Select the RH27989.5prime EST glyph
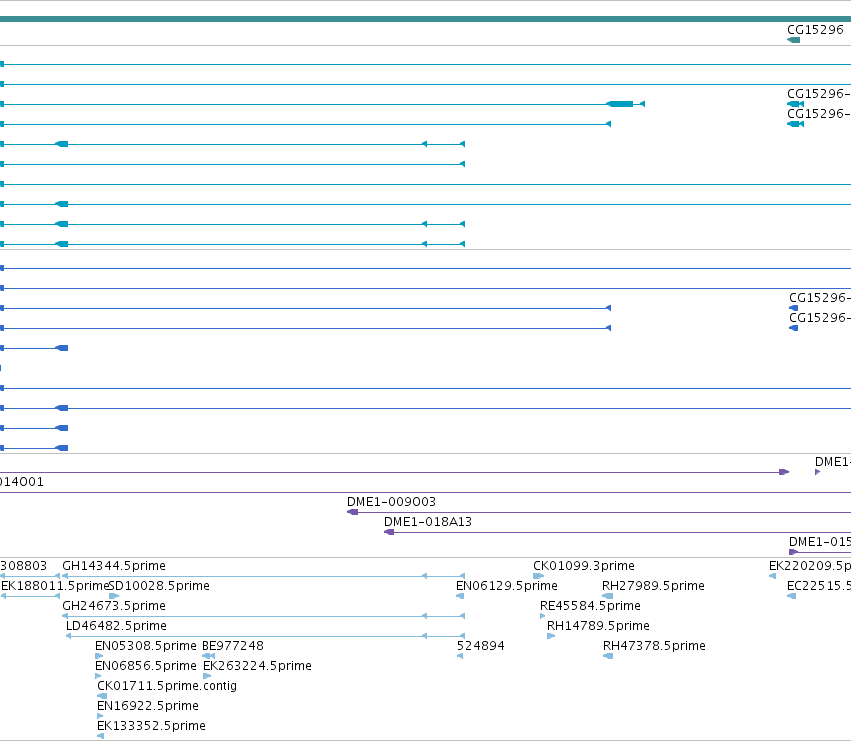This screenshot has width=851, height=741. point(608,596)
